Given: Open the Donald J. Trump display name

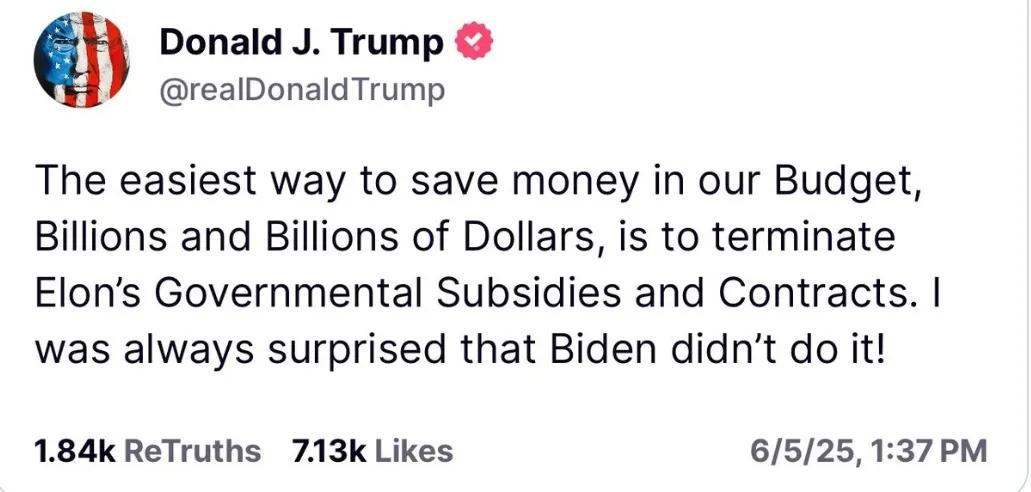Looking at the screenshot, I should [x=302, y=43].
